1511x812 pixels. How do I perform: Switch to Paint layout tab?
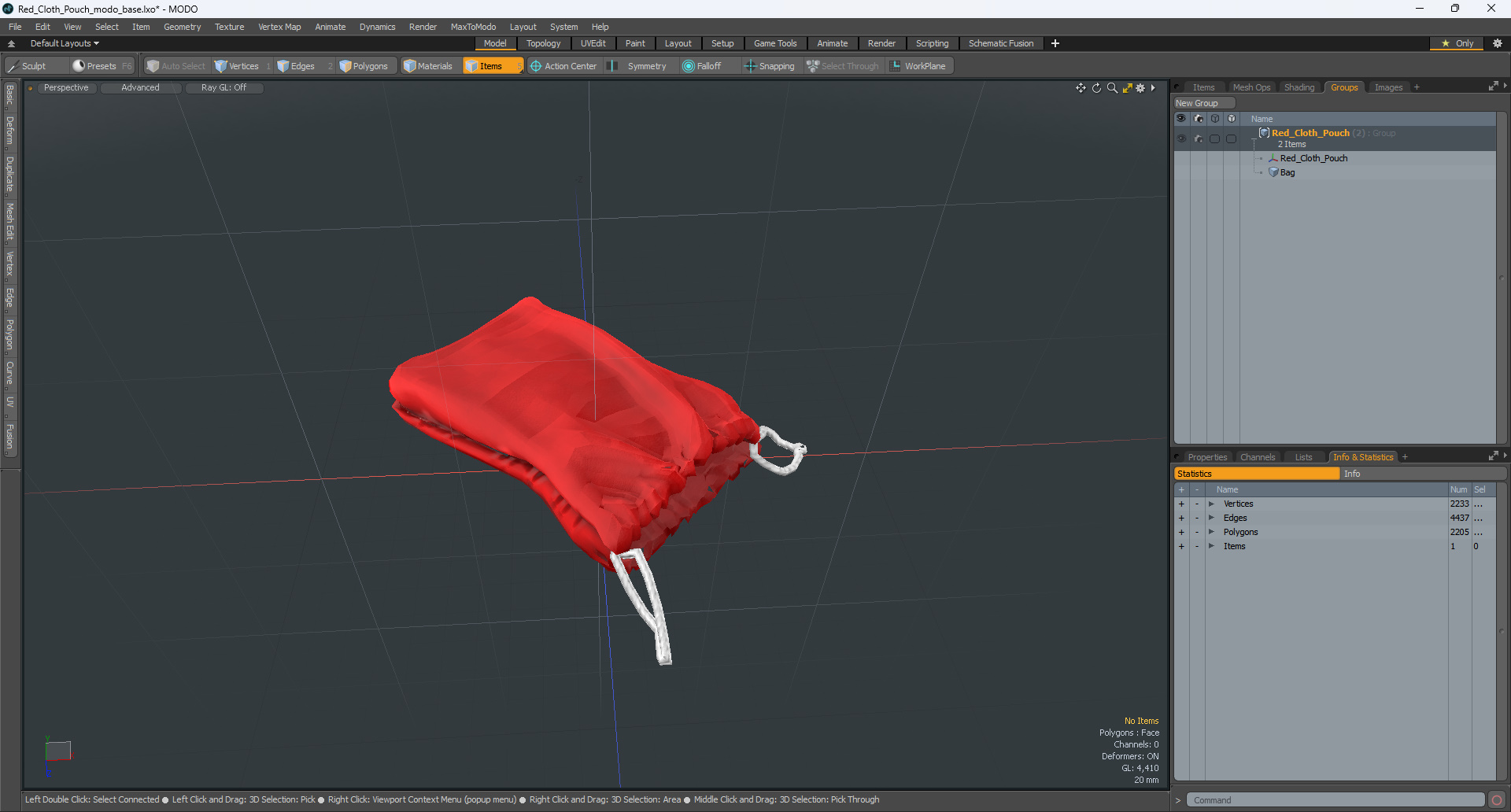click(635, 43)
